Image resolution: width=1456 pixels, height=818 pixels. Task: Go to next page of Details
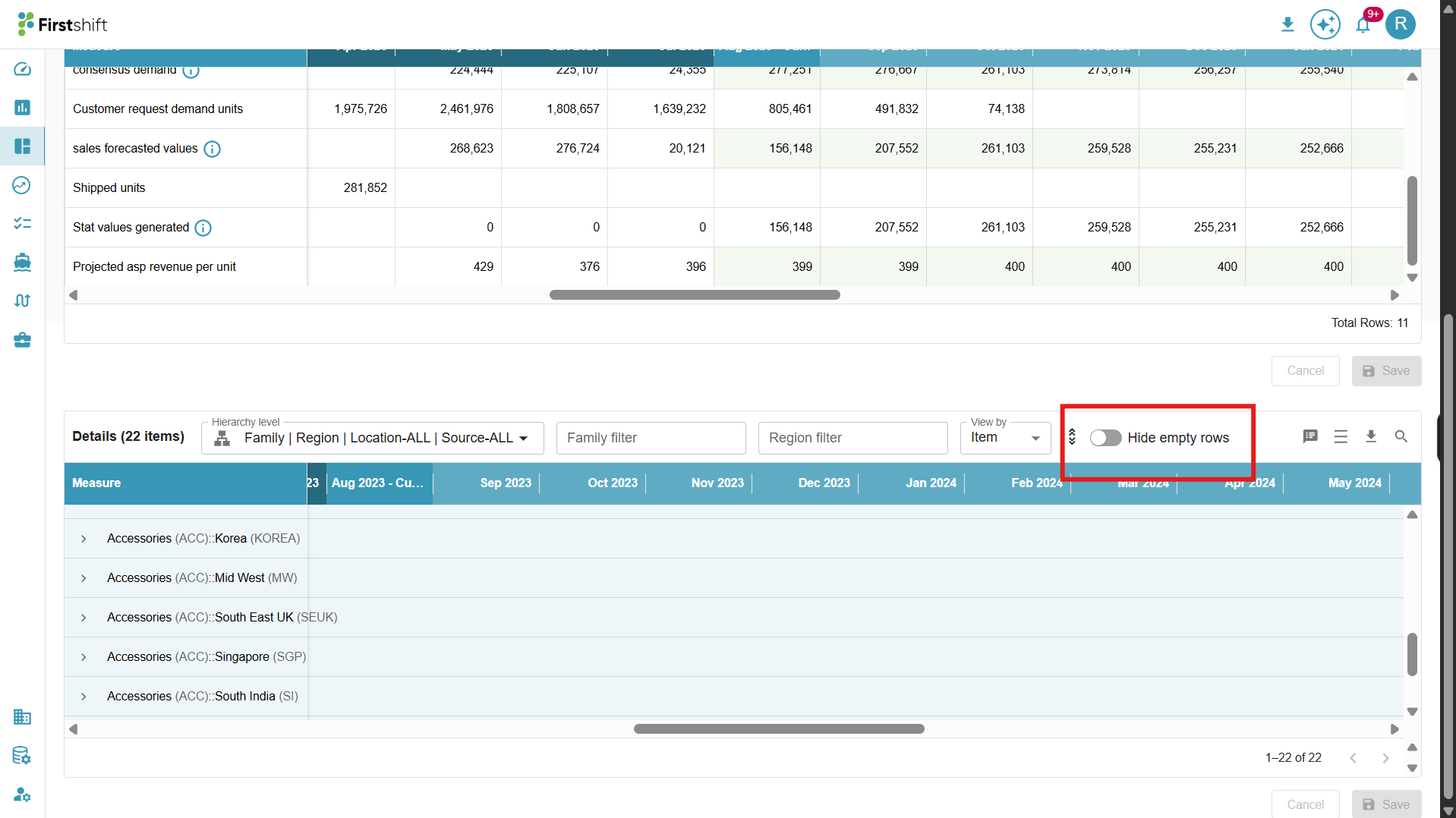(x=1385, y=758)
